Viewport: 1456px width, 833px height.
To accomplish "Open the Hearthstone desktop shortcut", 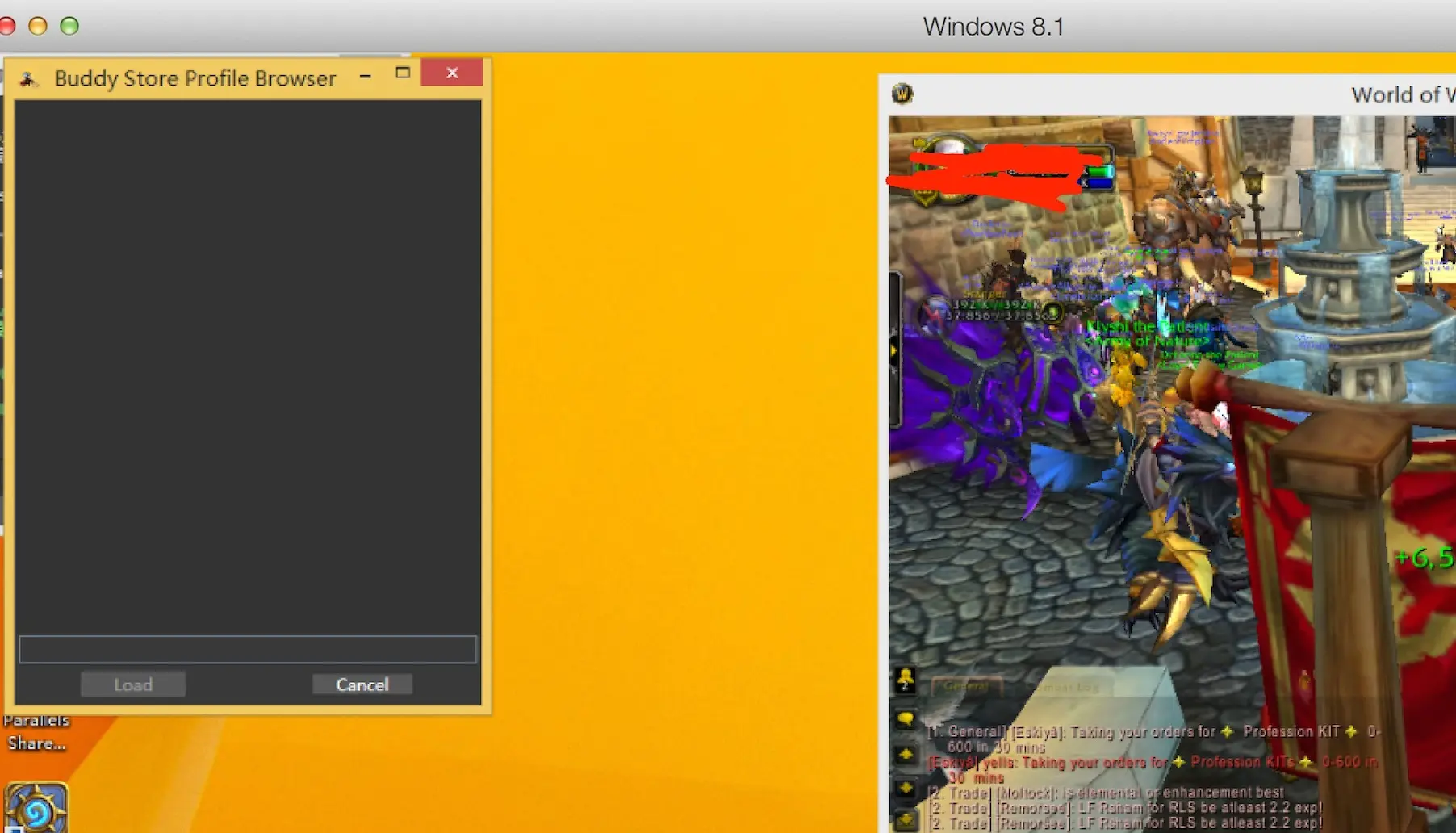I will [36, 807].
